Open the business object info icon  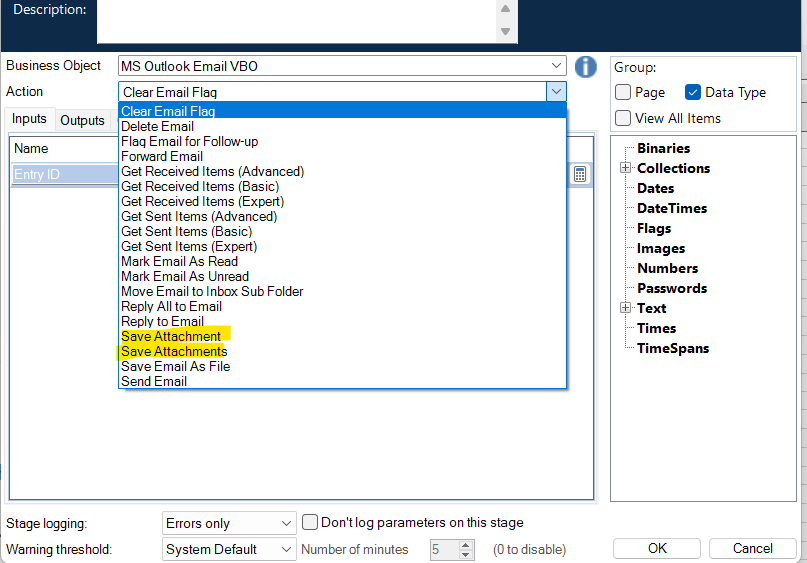pyautogui.click(x=586, y=67)
